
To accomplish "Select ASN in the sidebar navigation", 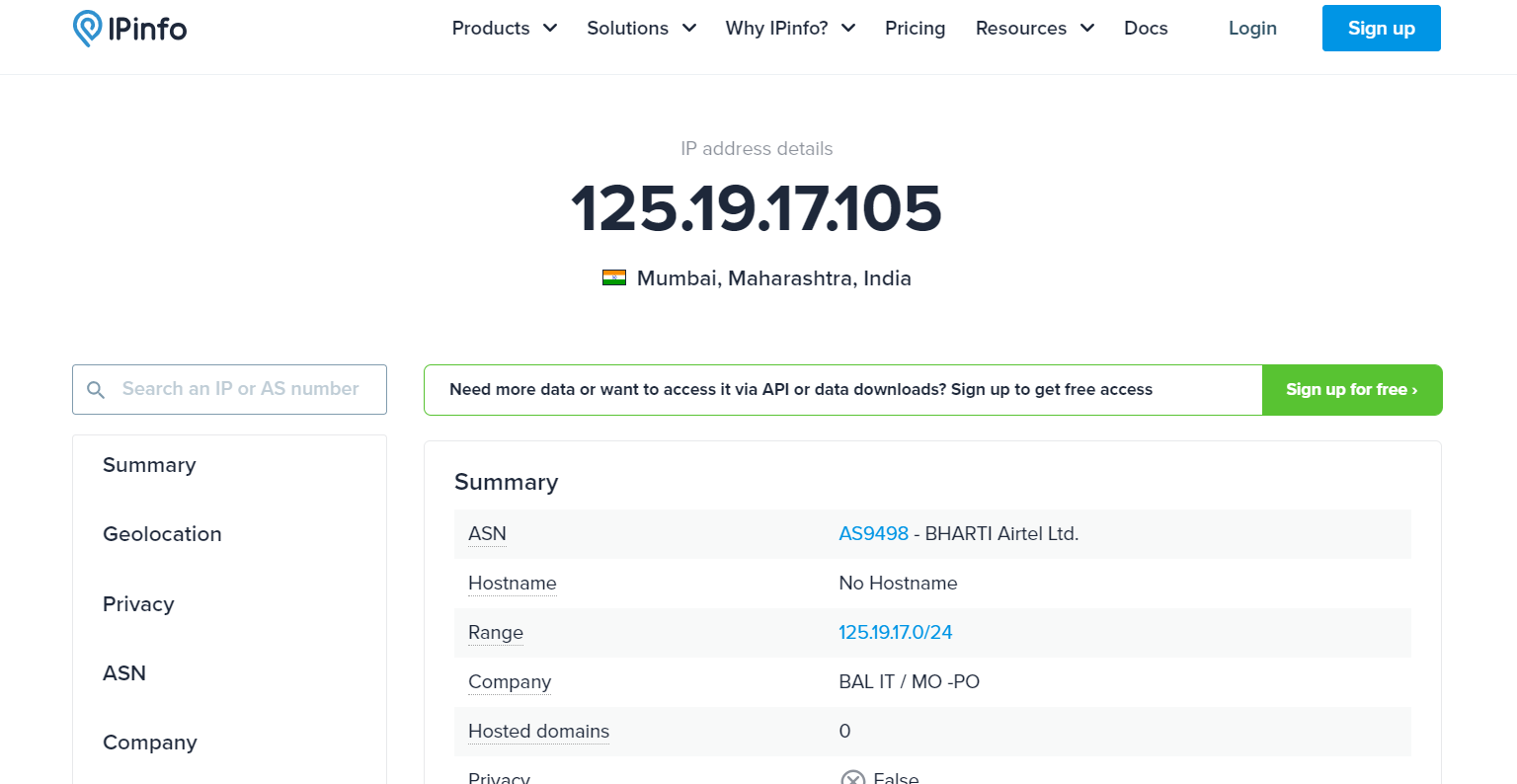I will [124, 673].
